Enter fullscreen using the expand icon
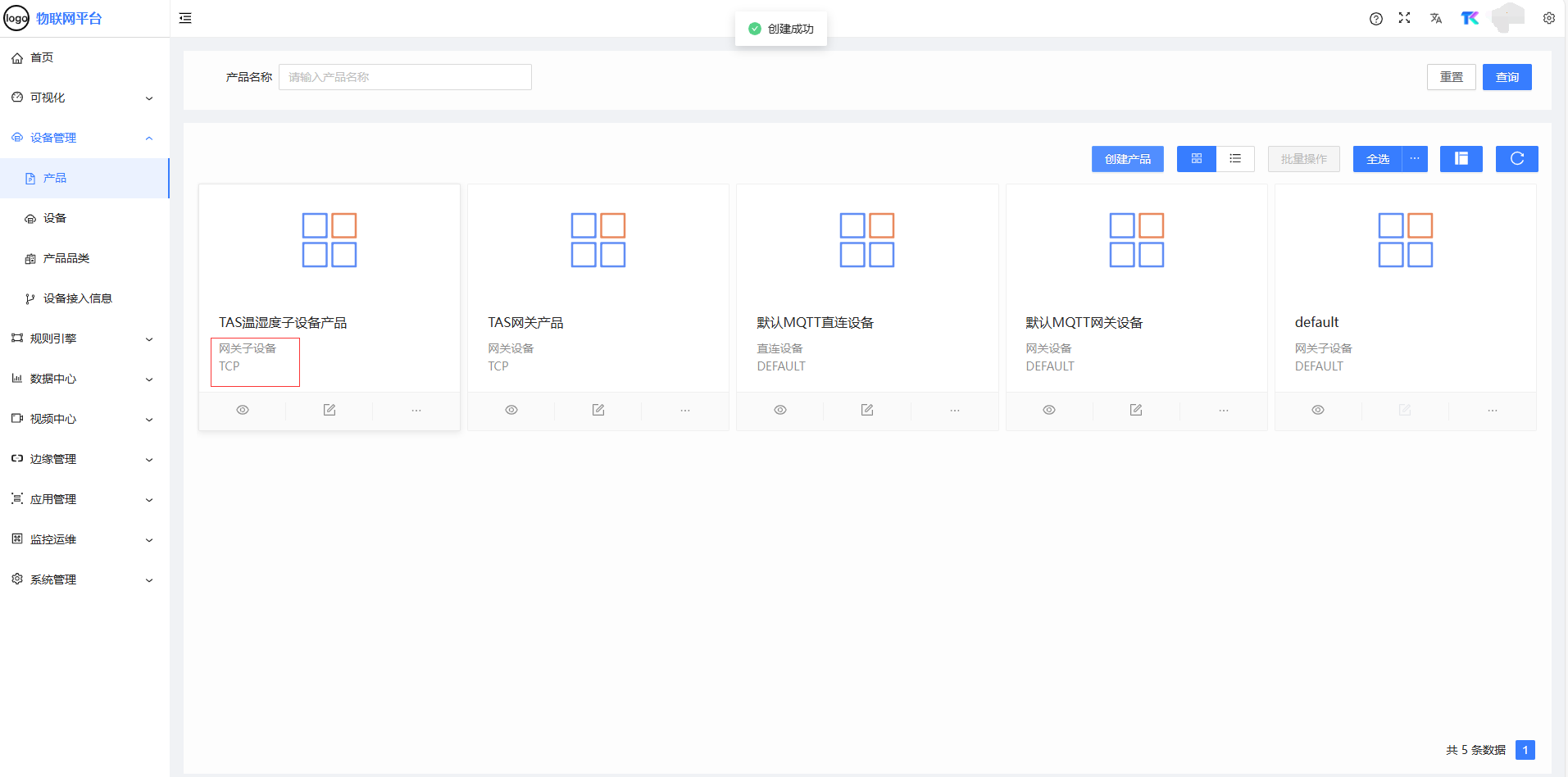The width and height of the screenshot is (1568, 777). (1404, 18)
